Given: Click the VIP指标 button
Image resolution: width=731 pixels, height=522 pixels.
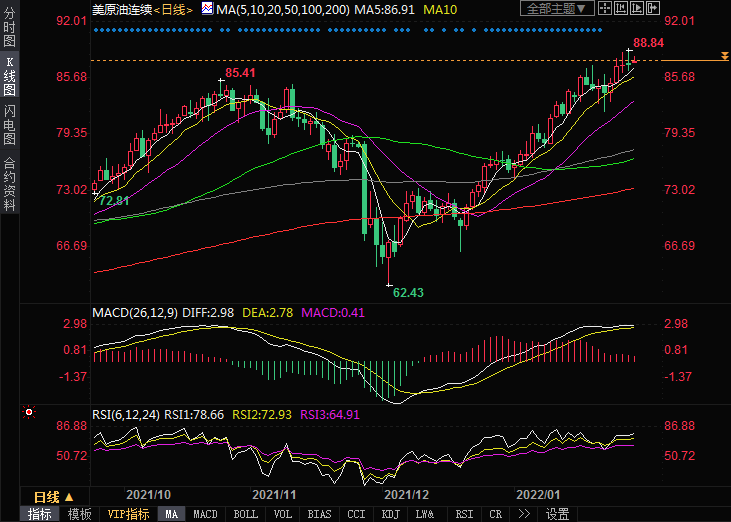Looking at the screenshot, I should tap(128, 514).
